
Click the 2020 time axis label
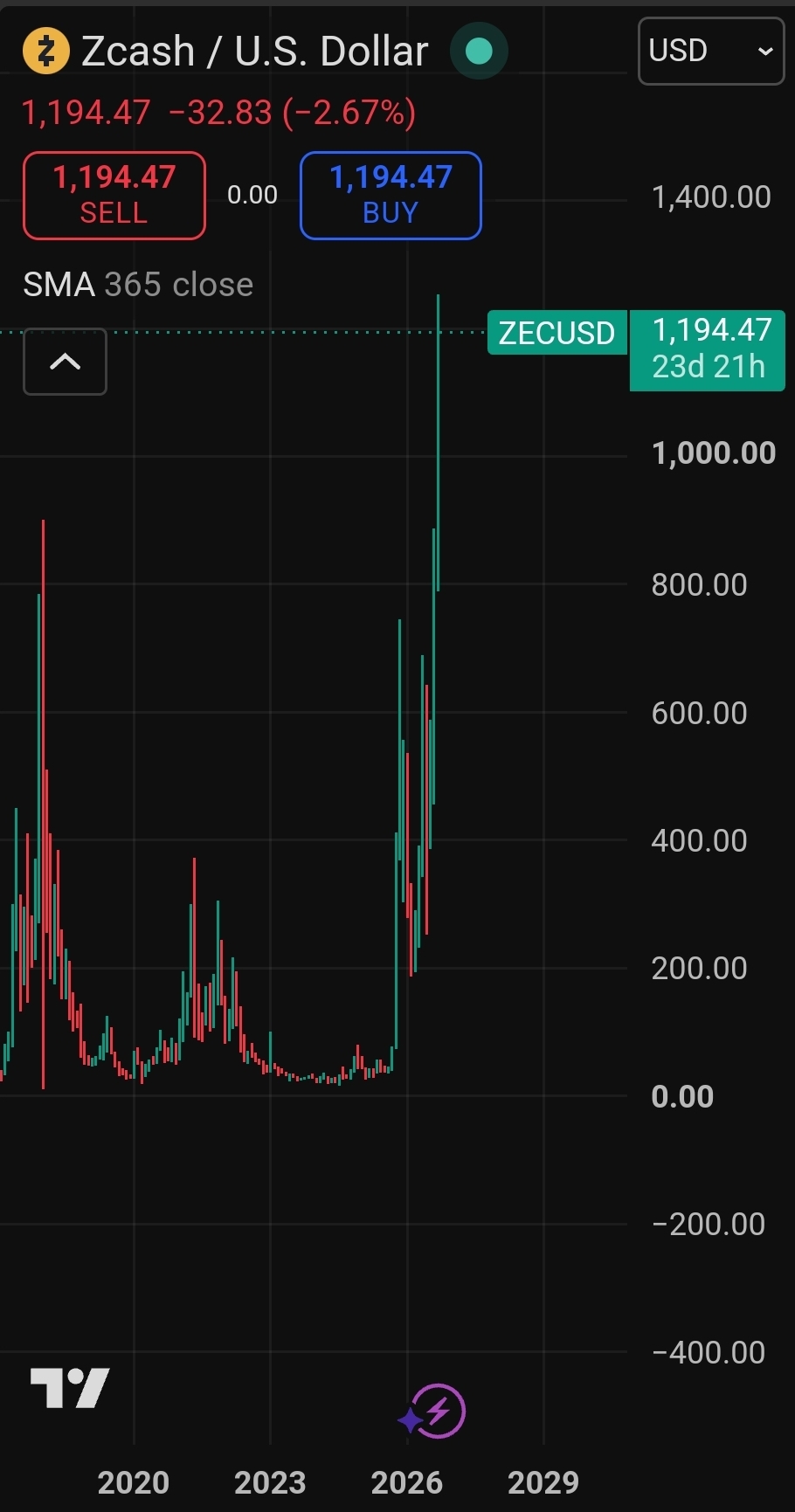(x=134, y=1482)
